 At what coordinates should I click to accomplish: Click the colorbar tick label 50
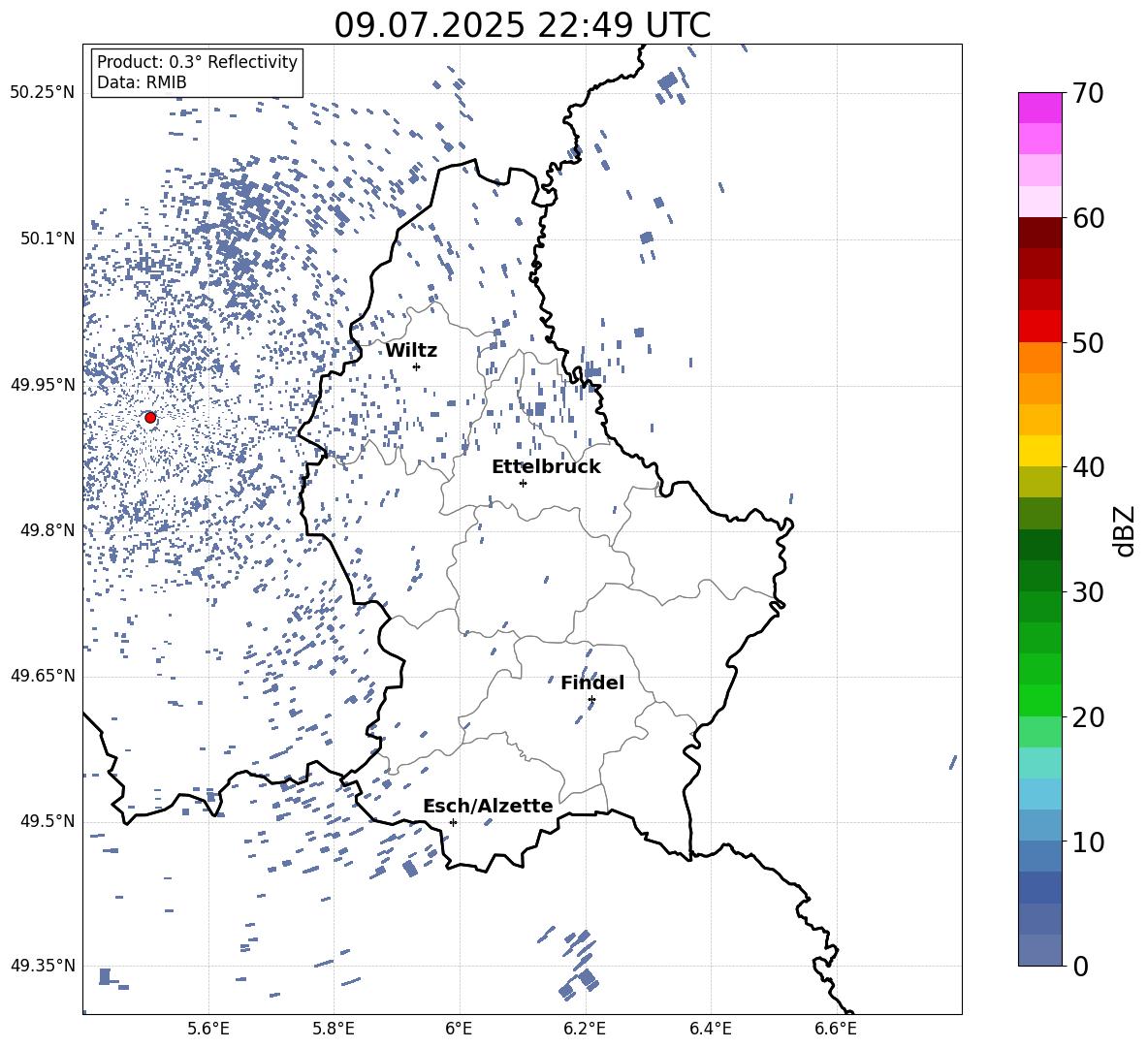[1089, 342]
